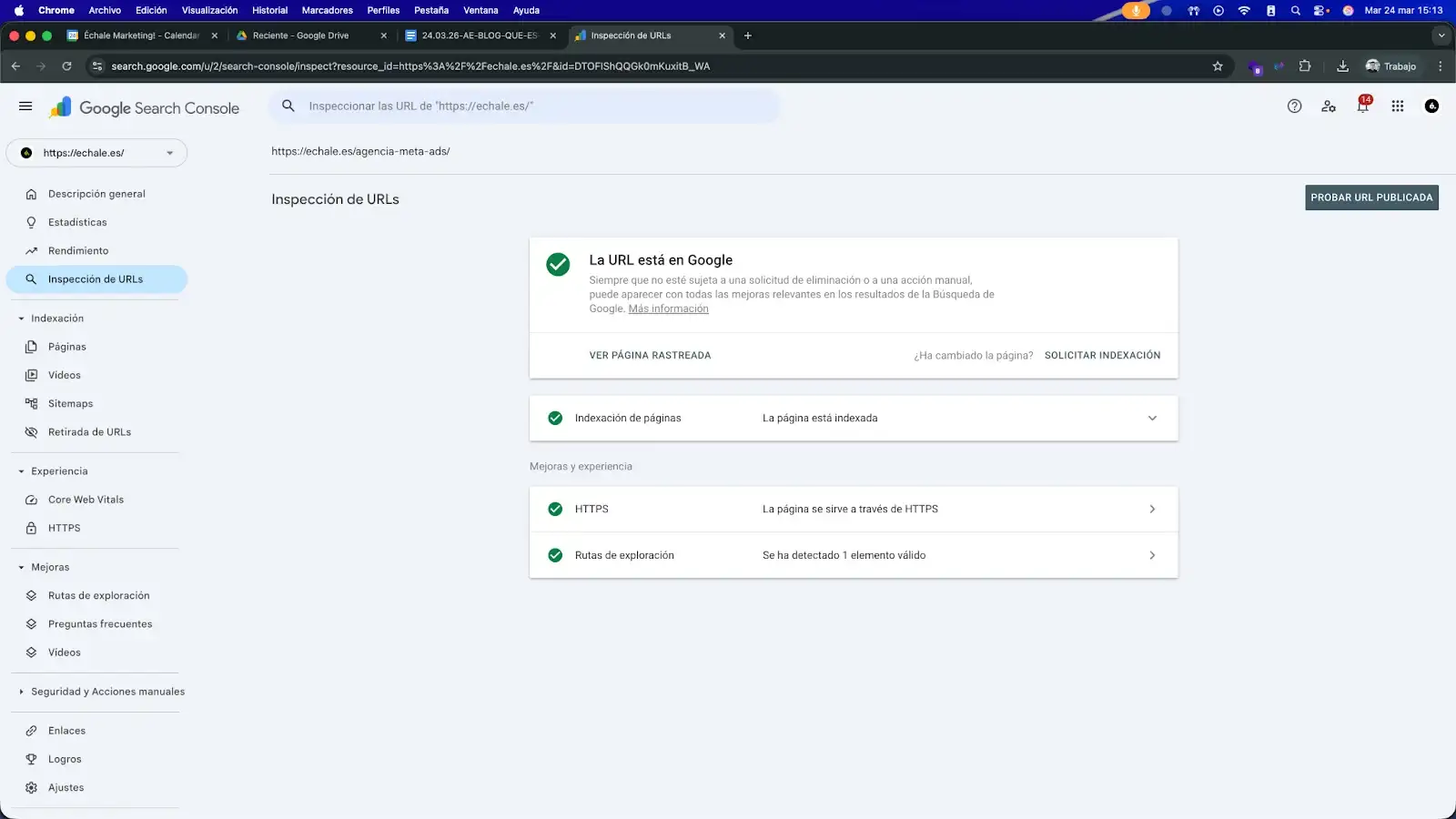Open the Google apps grid icon
Viewport: 1456px width, 819px height.
[x=1397, y=106]
